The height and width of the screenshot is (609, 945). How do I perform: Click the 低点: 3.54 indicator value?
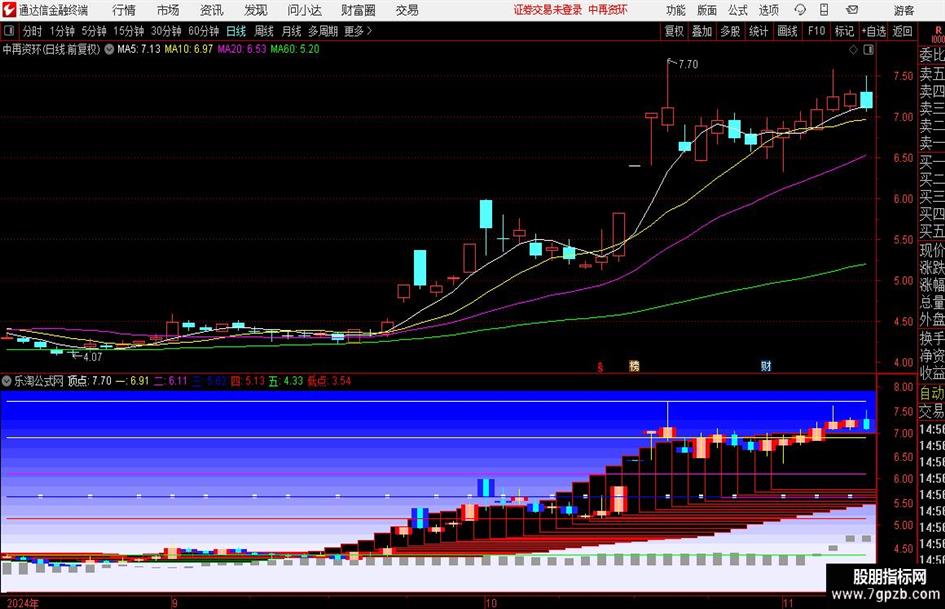[x=329, y=381]
